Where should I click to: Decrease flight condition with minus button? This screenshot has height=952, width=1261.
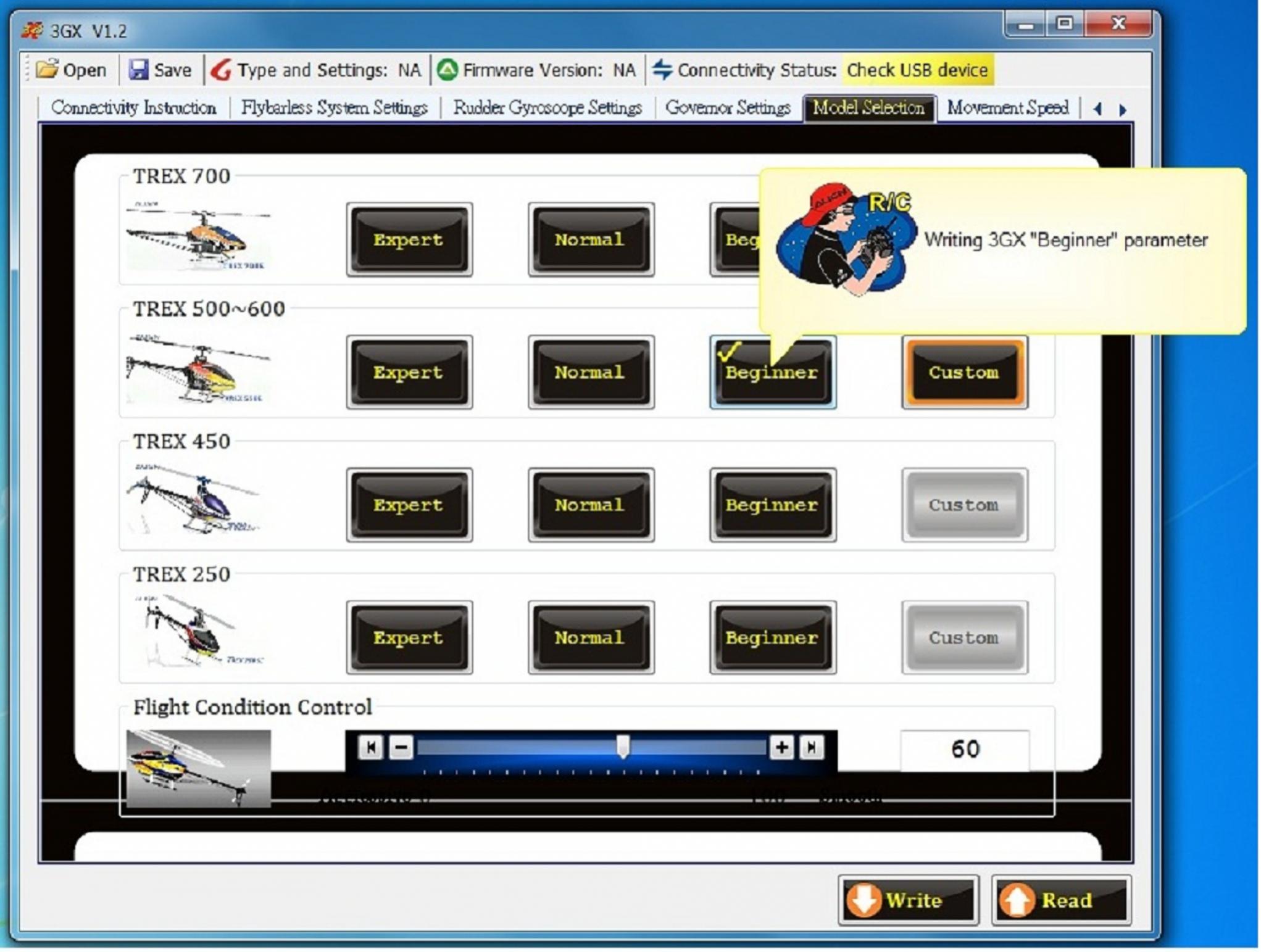coord(401,748)
